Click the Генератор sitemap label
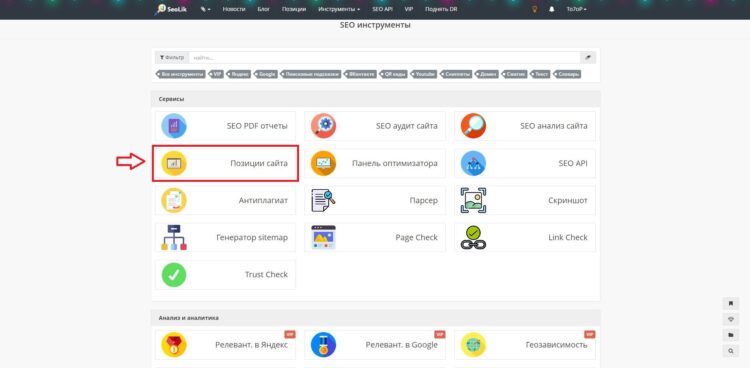This screenshot has width=750, height=368. 252,237
